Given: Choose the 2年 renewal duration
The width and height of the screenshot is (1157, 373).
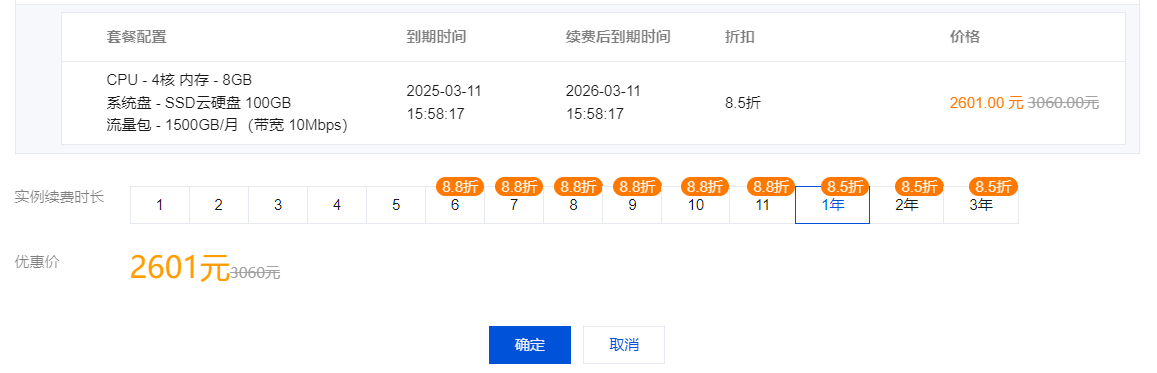Looking at the screenshot, I should (x=907, y=205).
